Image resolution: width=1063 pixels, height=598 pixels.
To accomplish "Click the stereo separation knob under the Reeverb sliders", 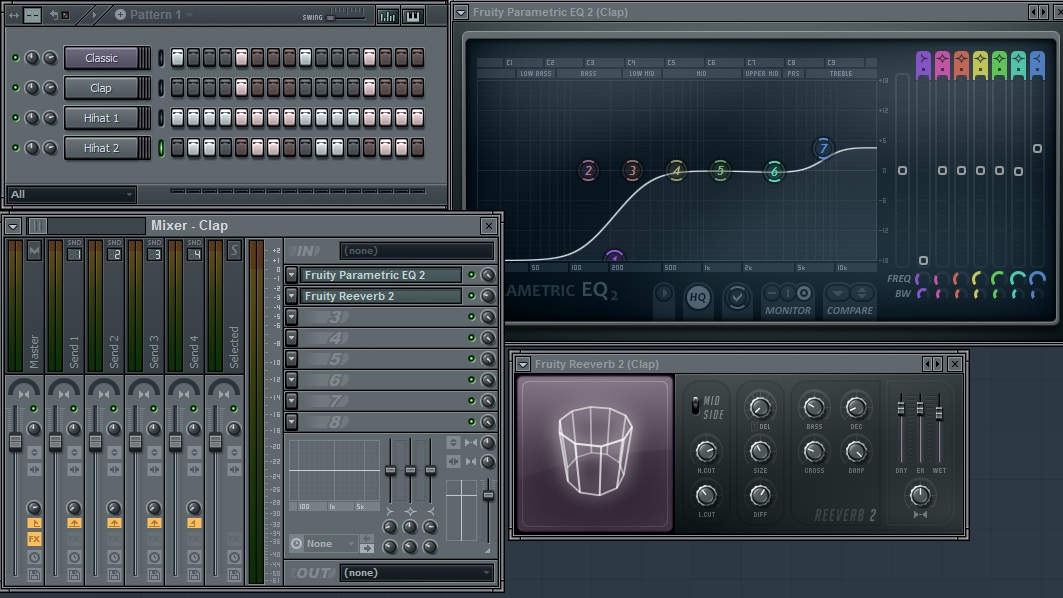I will (919, 494).
